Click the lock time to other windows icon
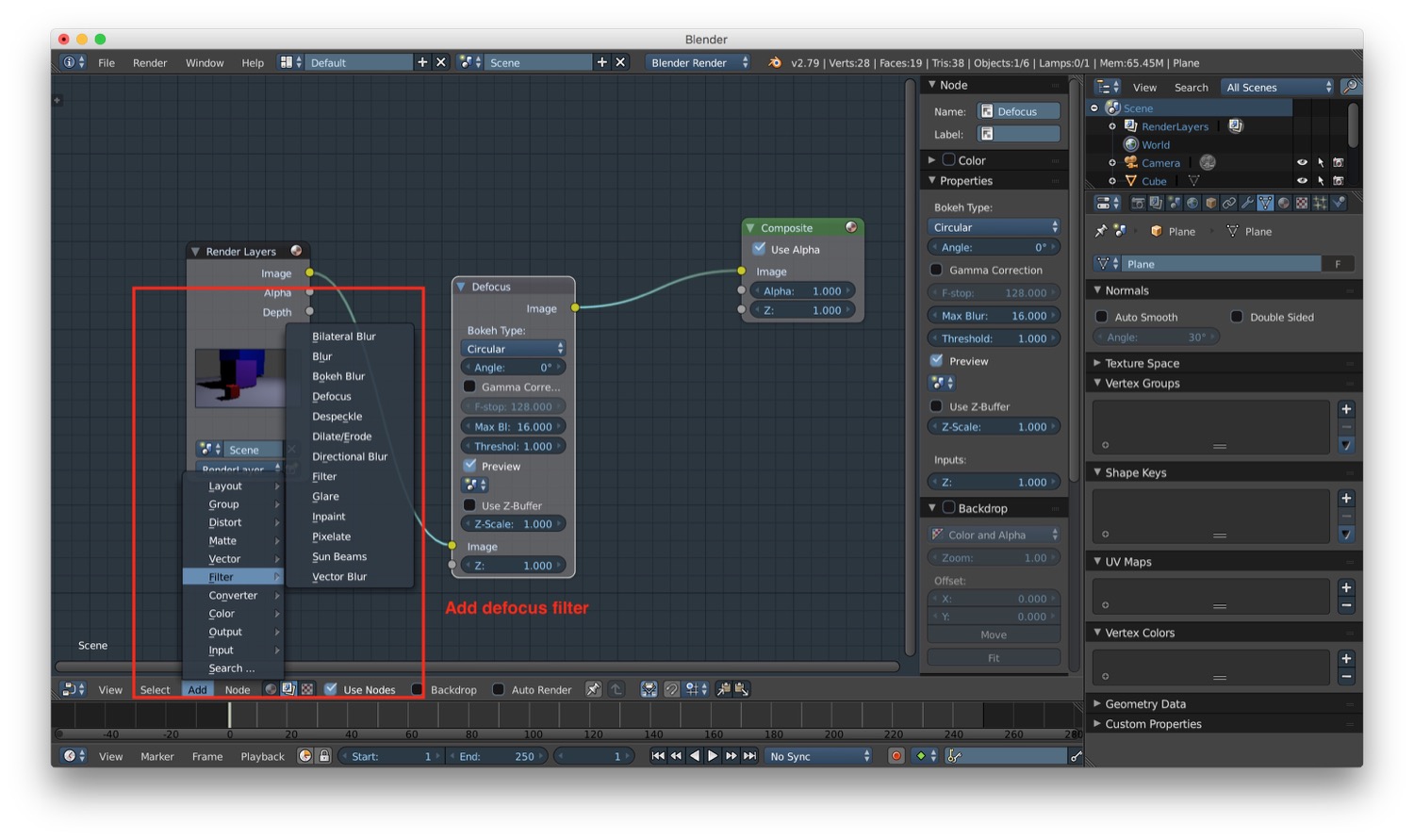1414x840 pixels. [324, 756]
